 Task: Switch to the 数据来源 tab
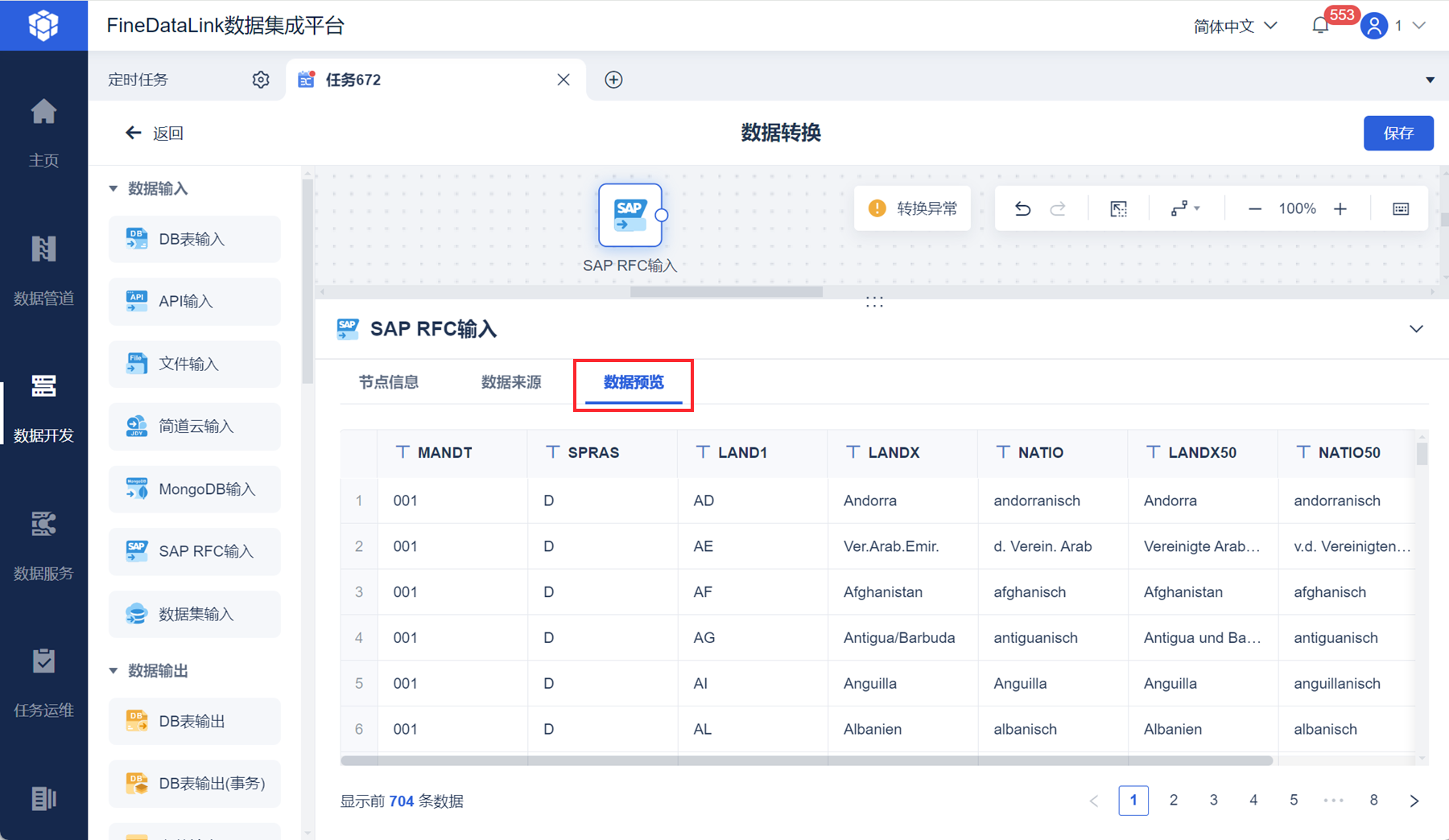pos(511,382)
